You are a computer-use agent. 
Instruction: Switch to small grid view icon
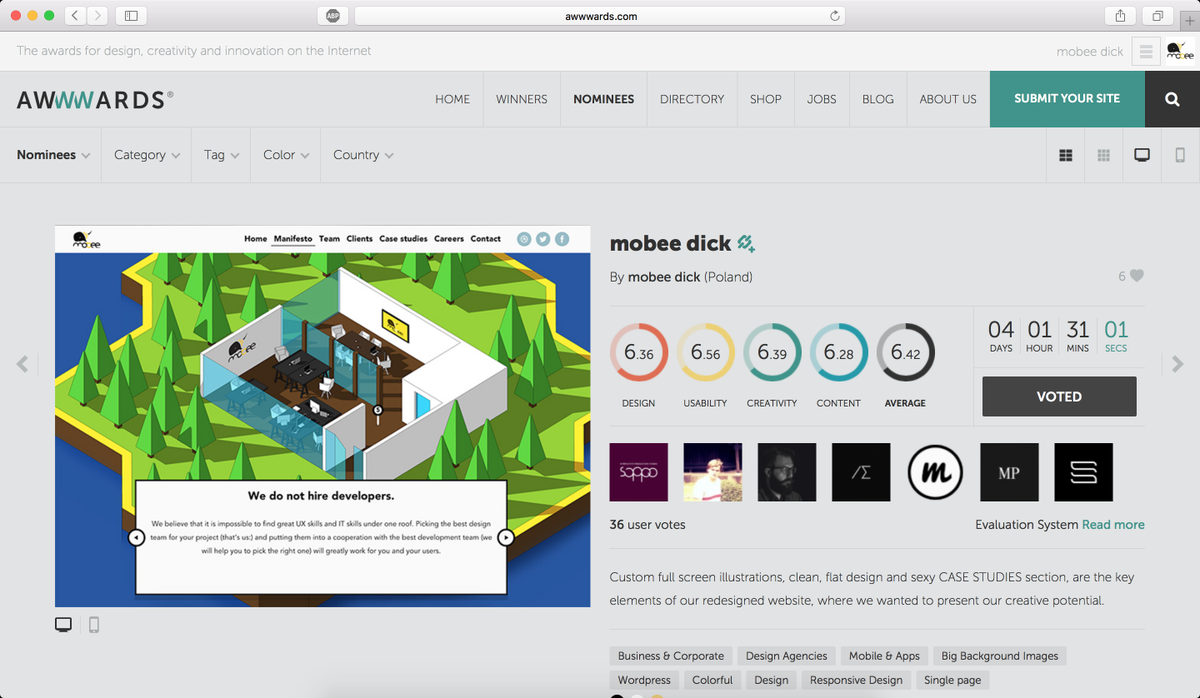pyautogui.click(x=1104, y=155)
